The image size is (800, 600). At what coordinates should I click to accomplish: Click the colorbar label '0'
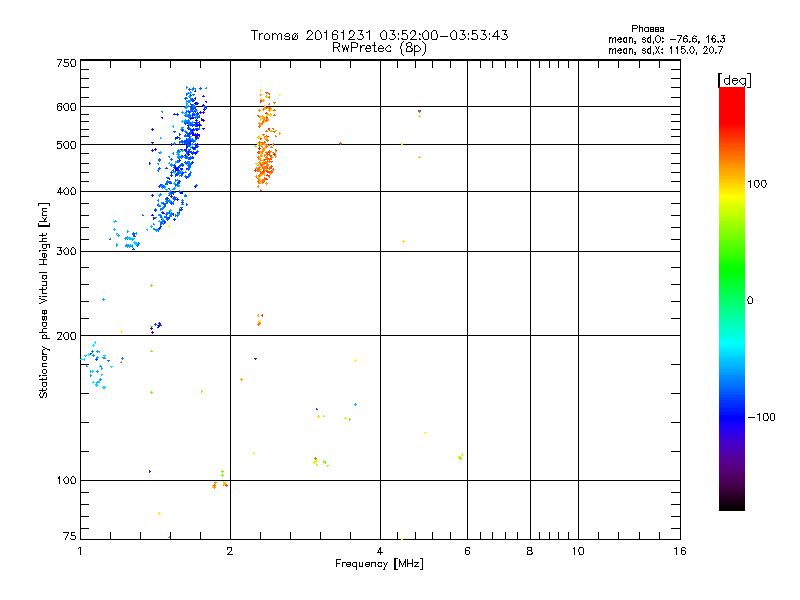[750, 300]
